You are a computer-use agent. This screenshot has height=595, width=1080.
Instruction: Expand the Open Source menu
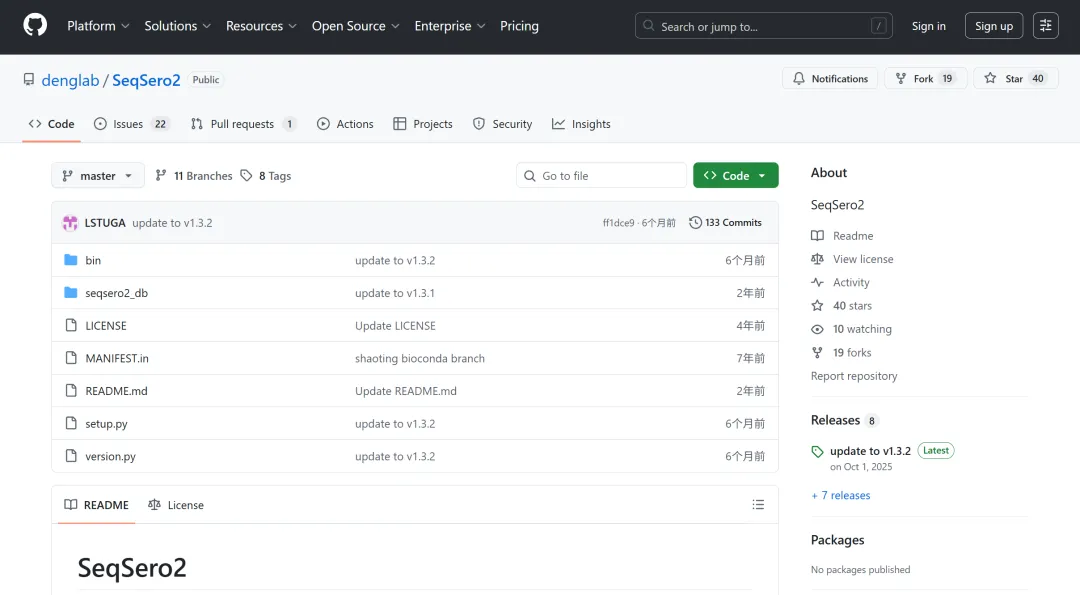[355, 26]
